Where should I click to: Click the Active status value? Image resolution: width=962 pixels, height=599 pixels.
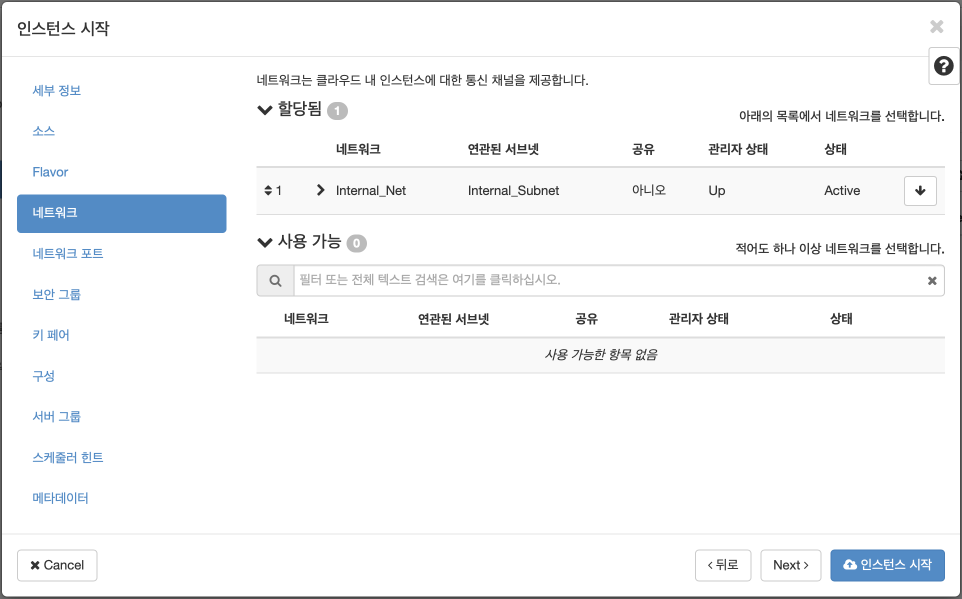coord(842,190)
